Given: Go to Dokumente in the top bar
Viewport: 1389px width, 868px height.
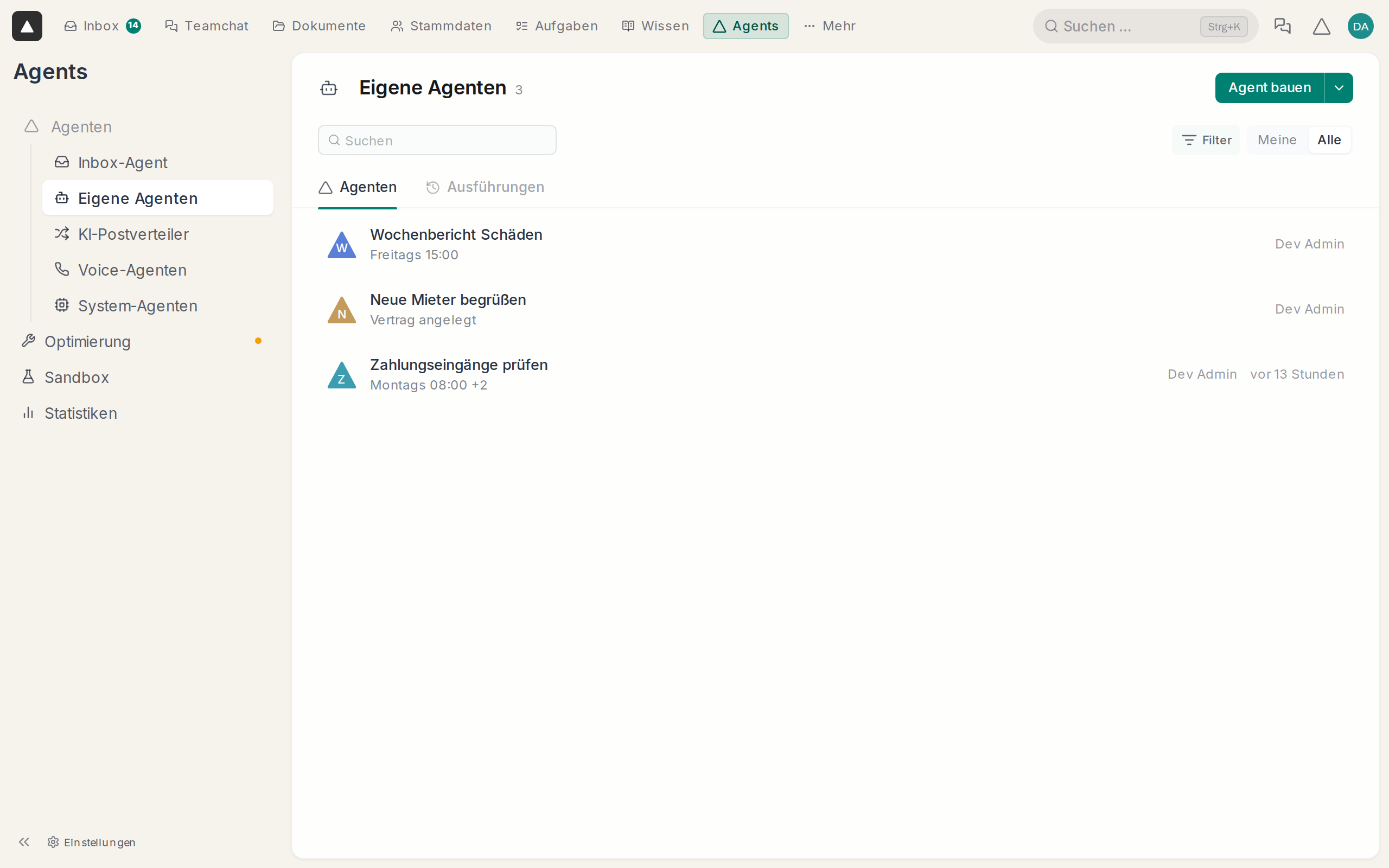Looking at the screenshot, I should point(319,26).
